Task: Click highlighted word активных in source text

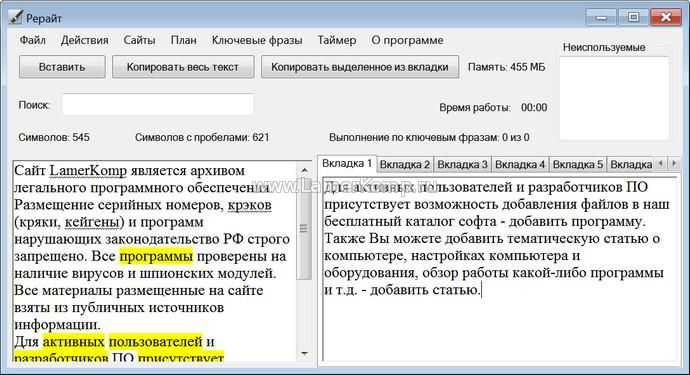Action: pos(73,342)
